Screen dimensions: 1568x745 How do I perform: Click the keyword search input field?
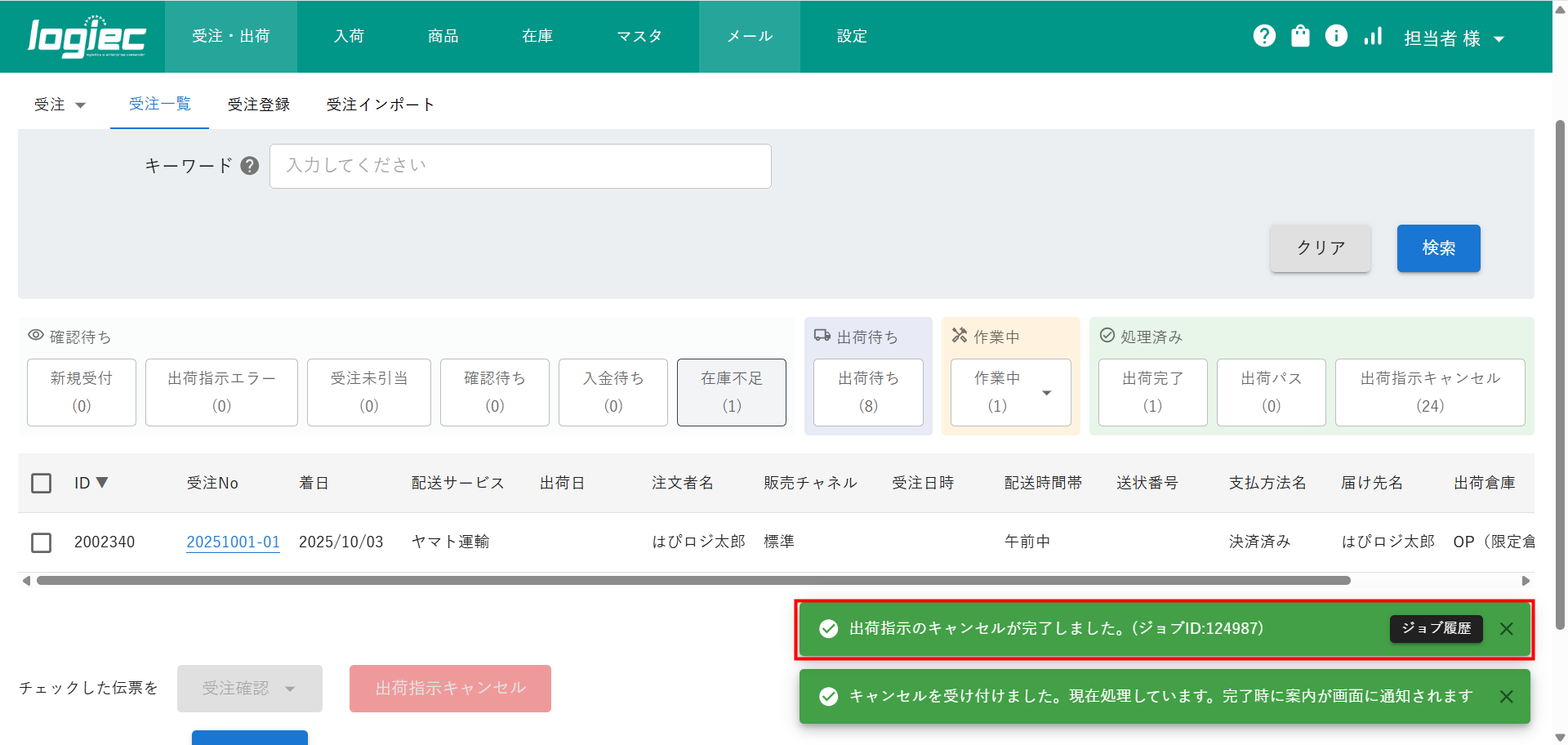520,166
